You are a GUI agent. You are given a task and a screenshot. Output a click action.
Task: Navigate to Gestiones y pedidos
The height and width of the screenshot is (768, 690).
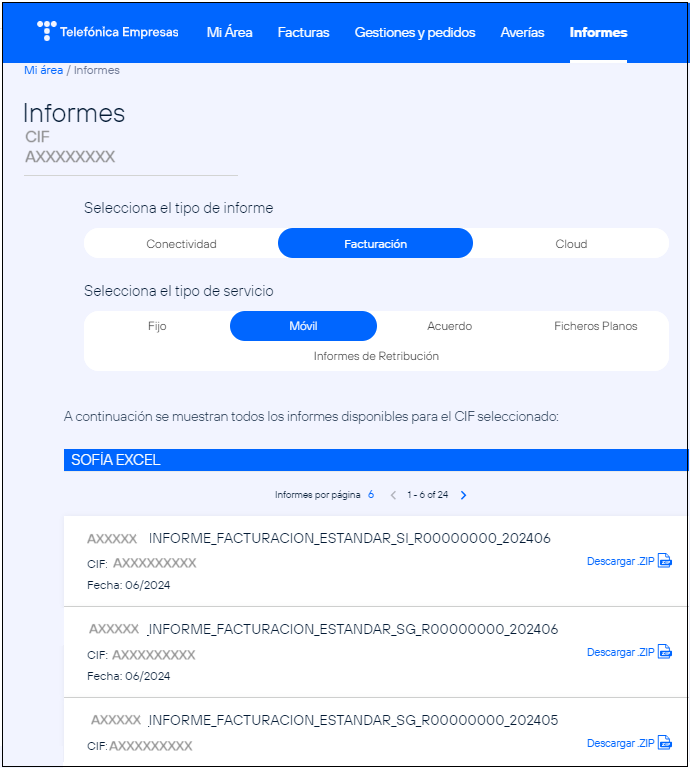414,32
